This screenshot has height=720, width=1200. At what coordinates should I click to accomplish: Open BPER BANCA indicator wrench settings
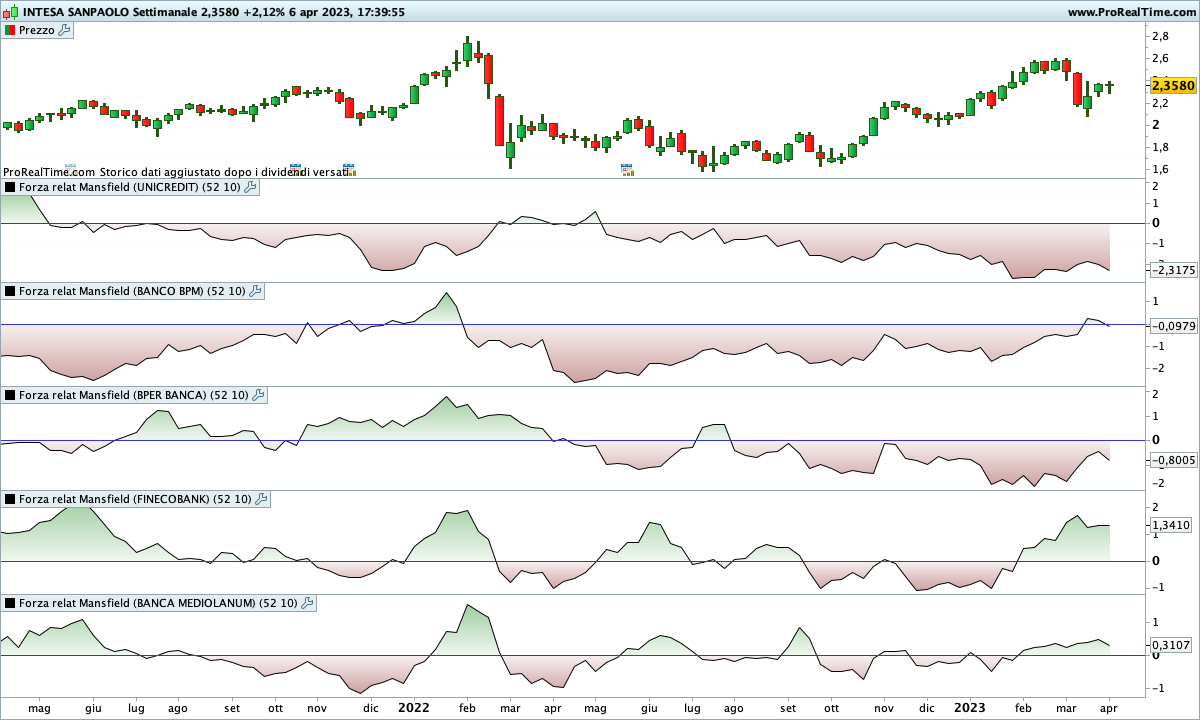click(x=258, y=395)
